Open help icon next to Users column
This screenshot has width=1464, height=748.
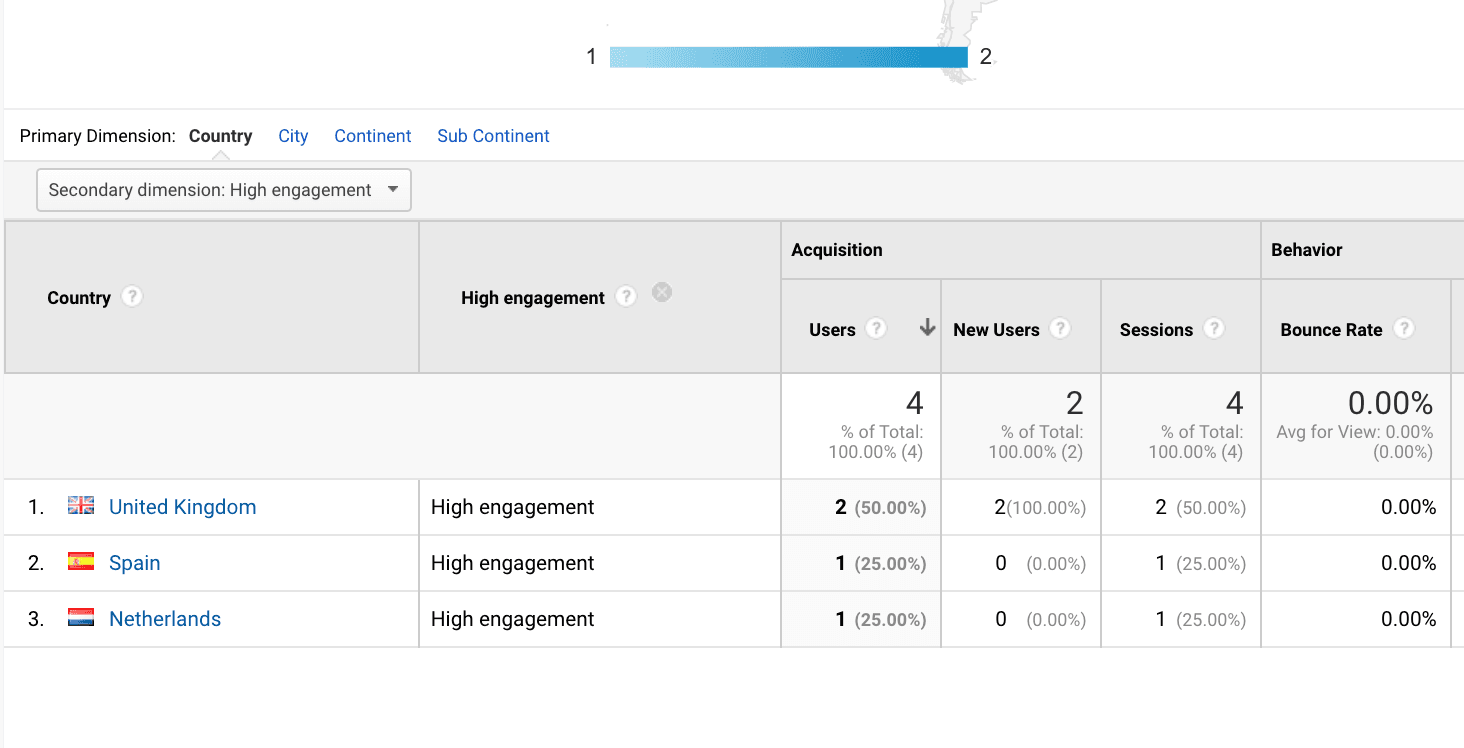[x=876, y=329]
